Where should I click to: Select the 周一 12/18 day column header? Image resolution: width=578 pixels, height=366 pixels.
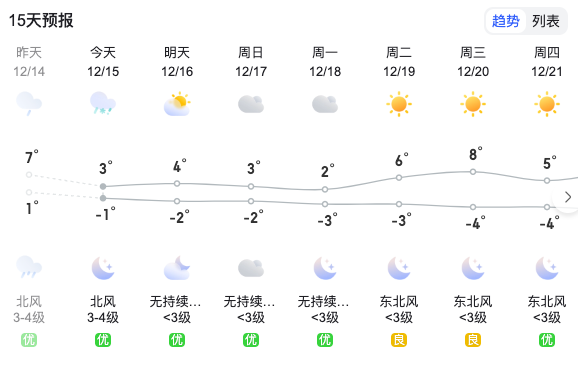pyautogui.click(x=325, y=62)
